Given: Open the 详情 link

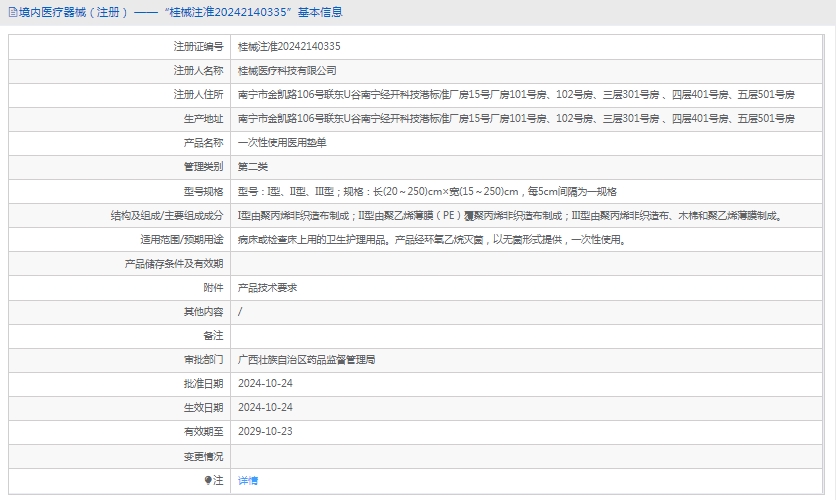Looking at the screenshot, I should [x=248, y=481].
